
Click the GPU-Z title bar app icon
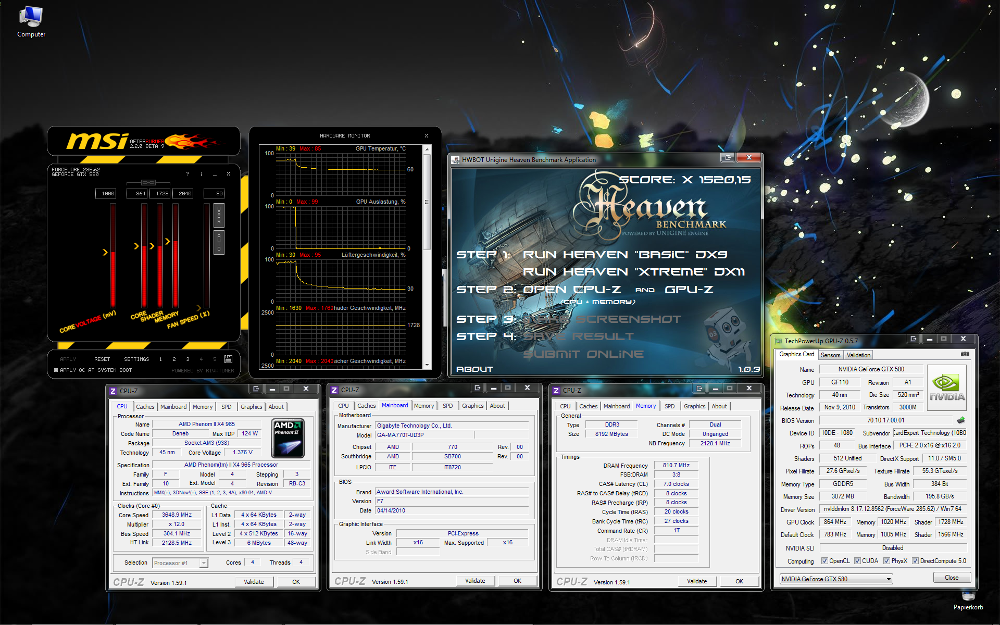[779, 341]
